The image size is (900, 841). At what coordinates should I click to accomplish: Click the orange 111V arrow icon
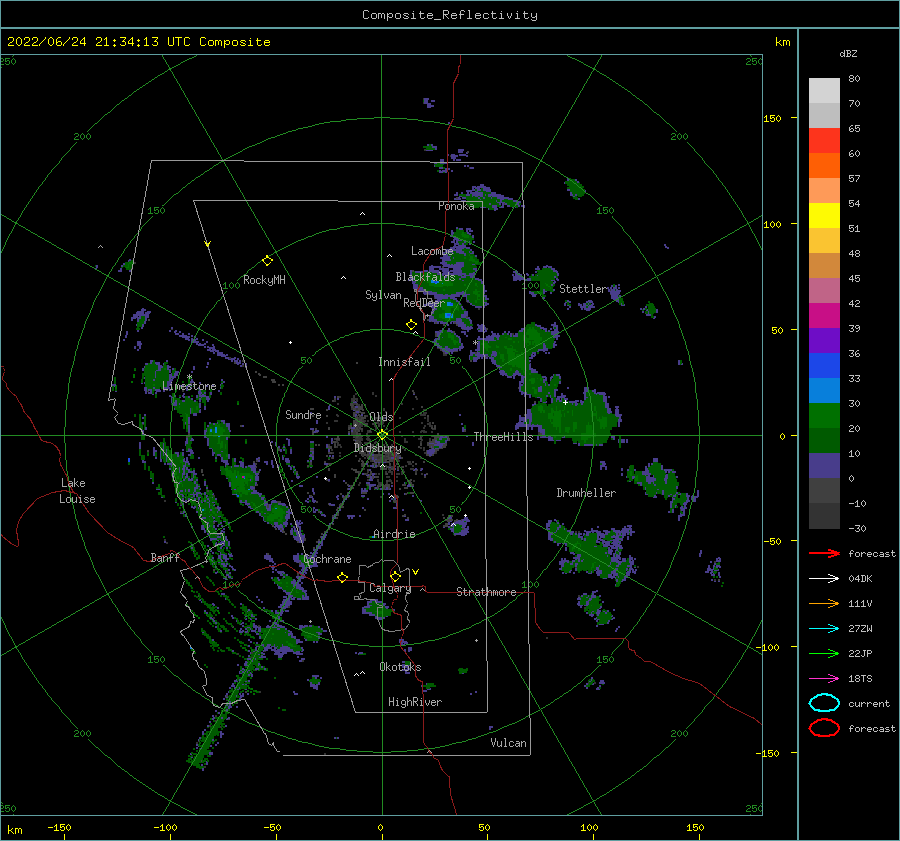[x=824, y=603]
